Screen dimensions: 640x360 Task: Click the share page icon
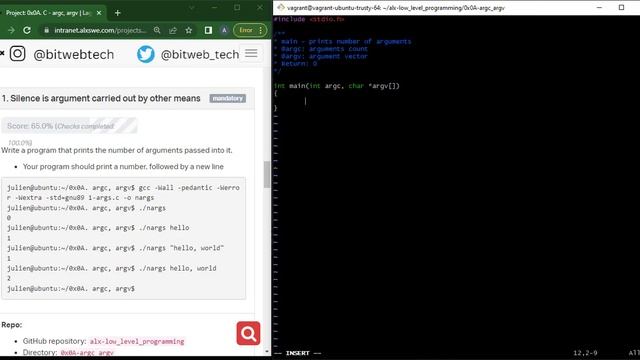pos(173,30)
